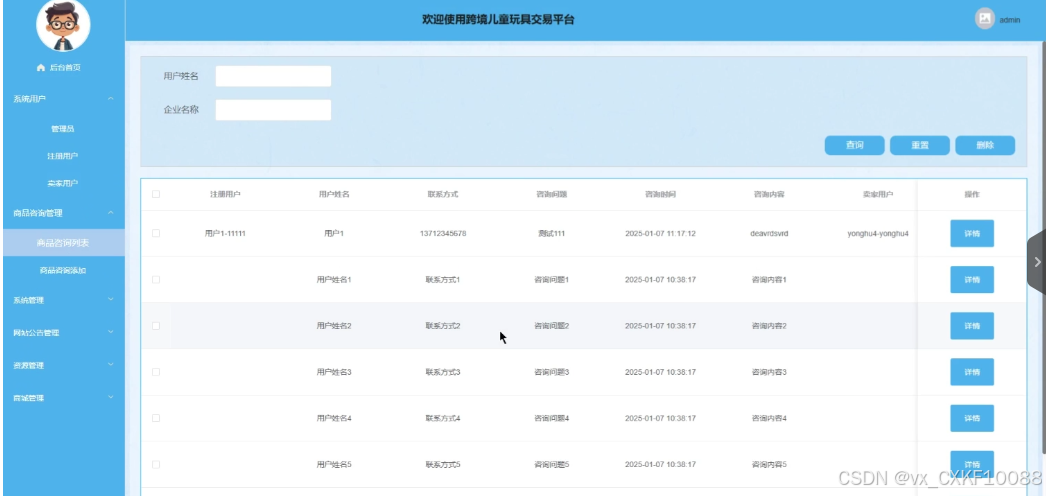Open 详情 for the 用户姓名5 row
1046x496 pixels.
[972, 464]
